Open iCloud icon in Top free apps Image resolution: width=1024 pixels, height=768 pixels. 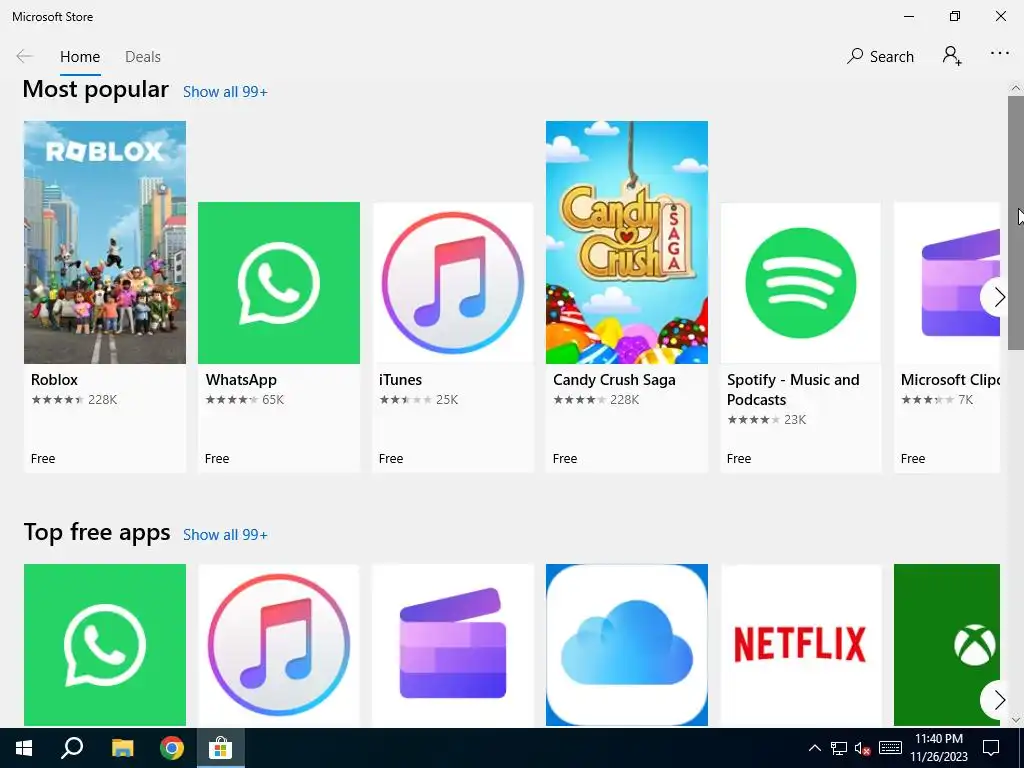[x=627, y=645]
